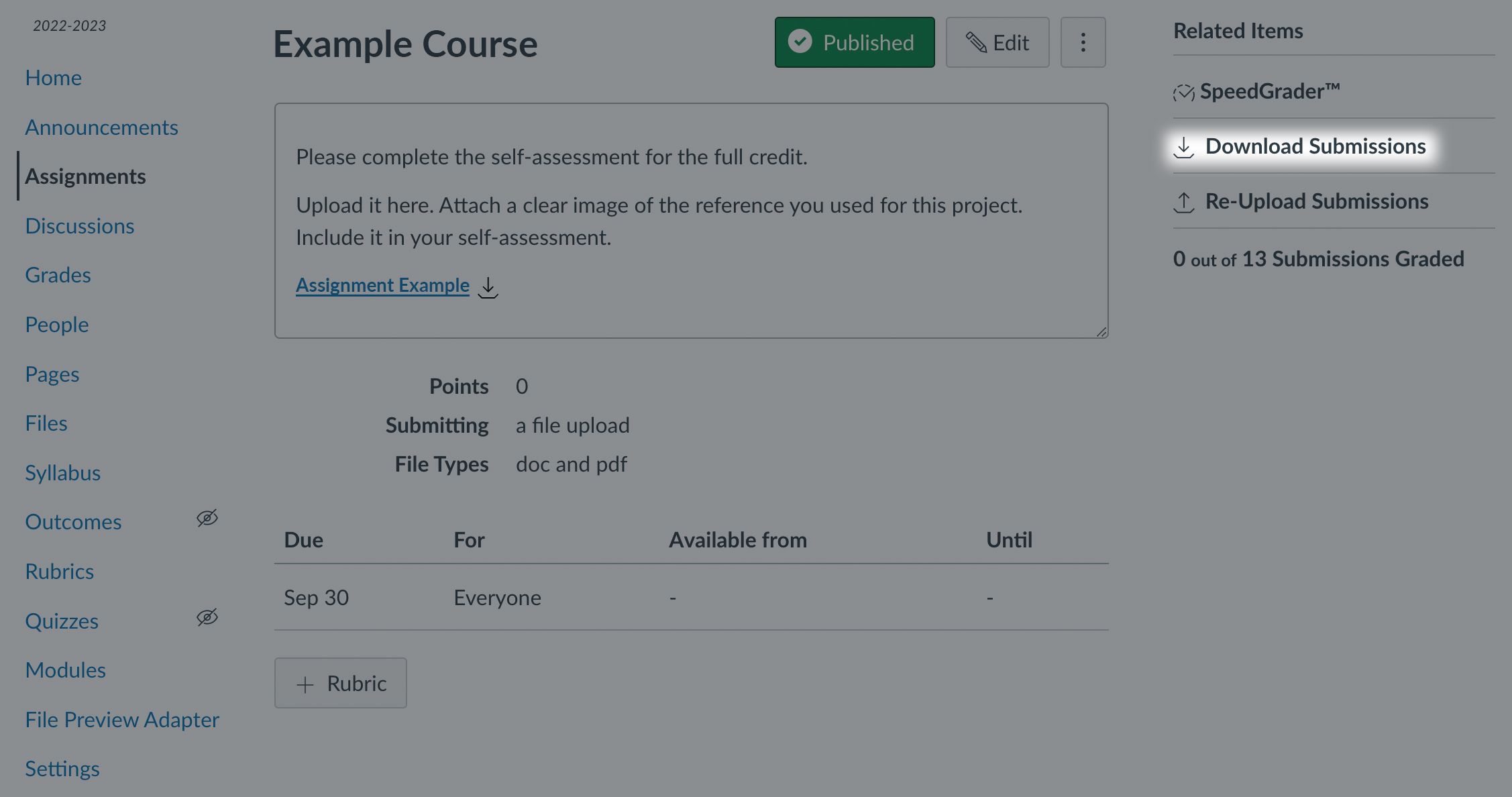
Task: Open the Grades navigation link
Action: coord(58,275)
